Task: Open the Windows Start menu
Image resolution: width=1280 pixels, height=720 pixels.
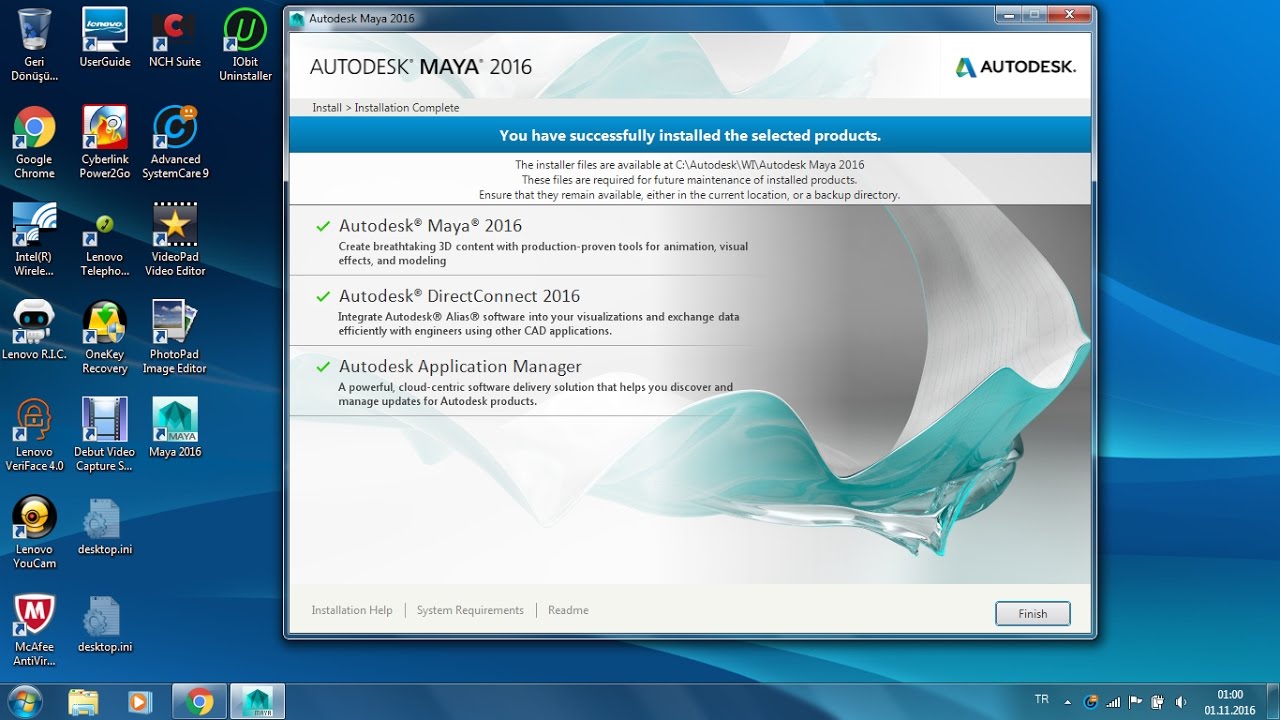Action: click(x=26, y=702)
